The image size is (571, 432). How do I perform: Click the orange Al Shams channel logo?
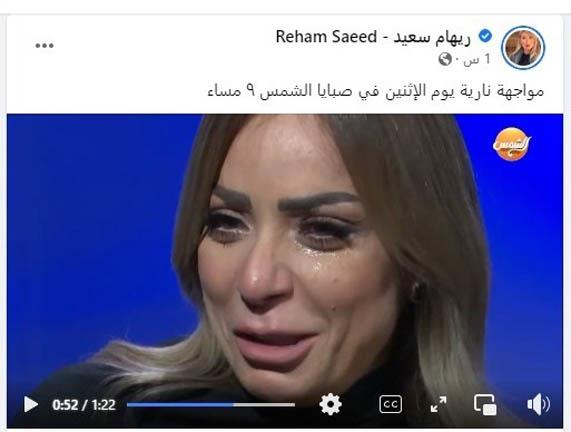[512, 144]
